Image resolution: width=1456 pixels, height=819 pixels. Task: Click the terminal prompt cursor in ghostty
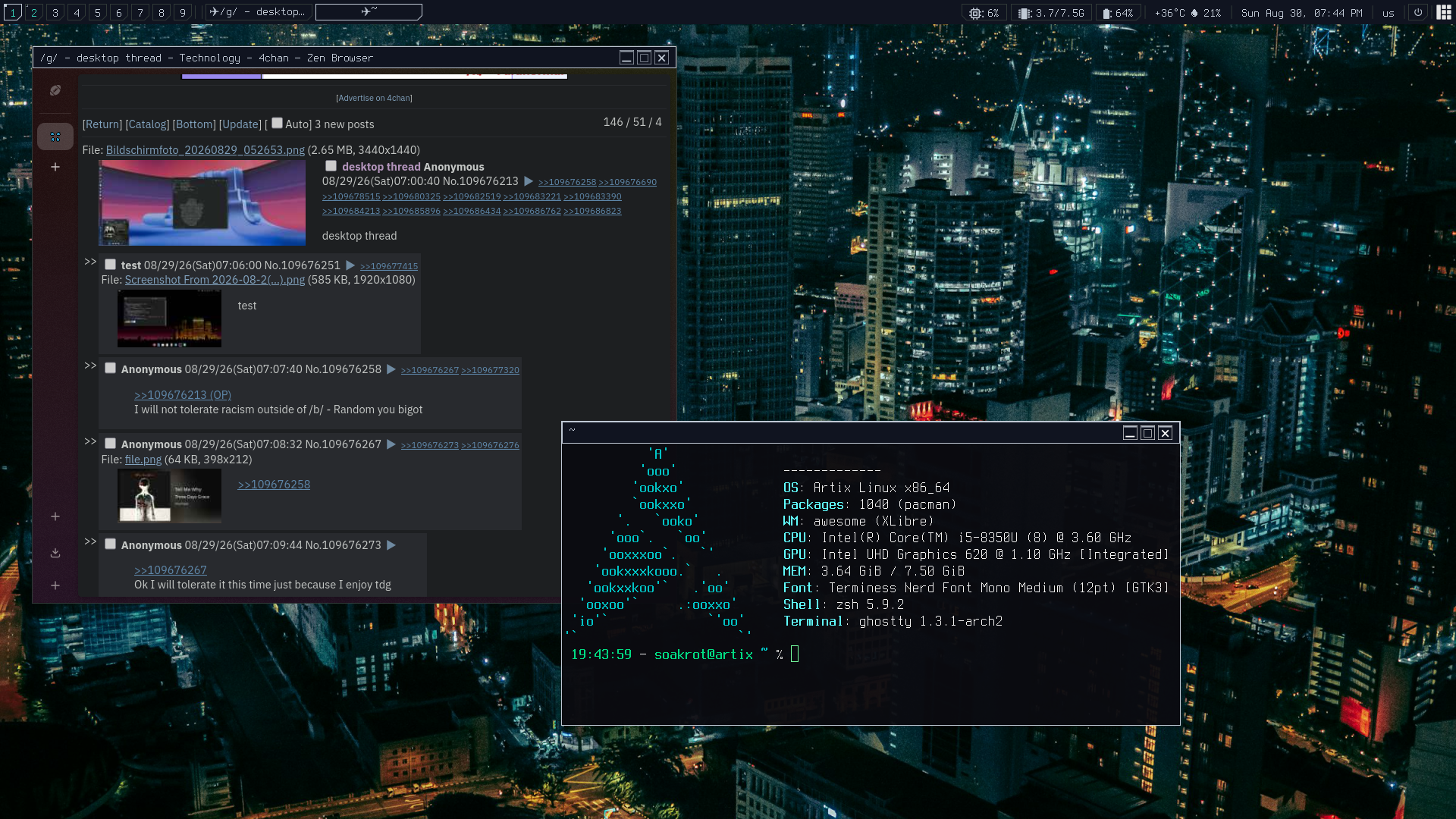click(795, 654)
